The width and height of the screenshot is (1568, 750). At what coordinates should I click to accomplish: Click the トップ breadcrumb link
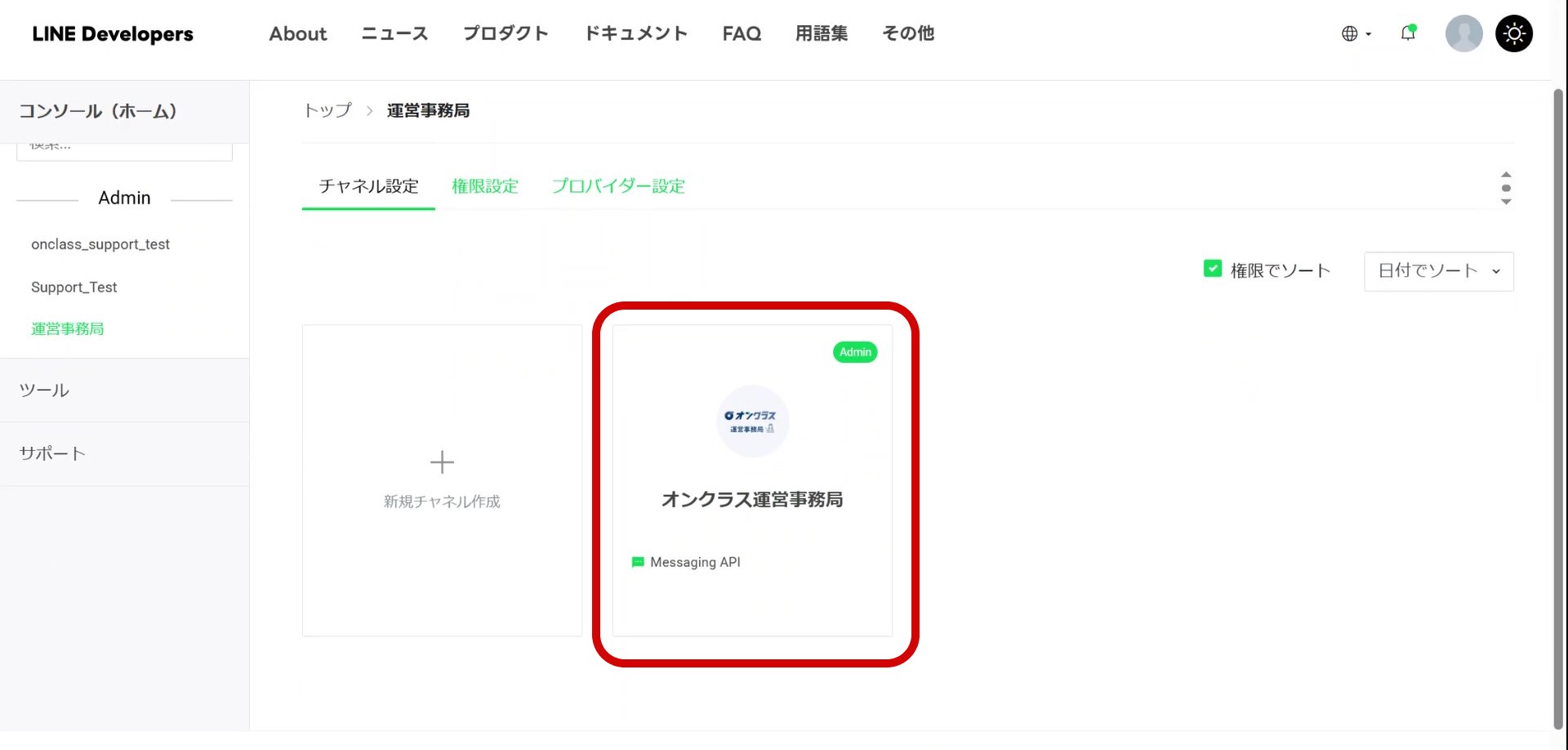[327, 111]
